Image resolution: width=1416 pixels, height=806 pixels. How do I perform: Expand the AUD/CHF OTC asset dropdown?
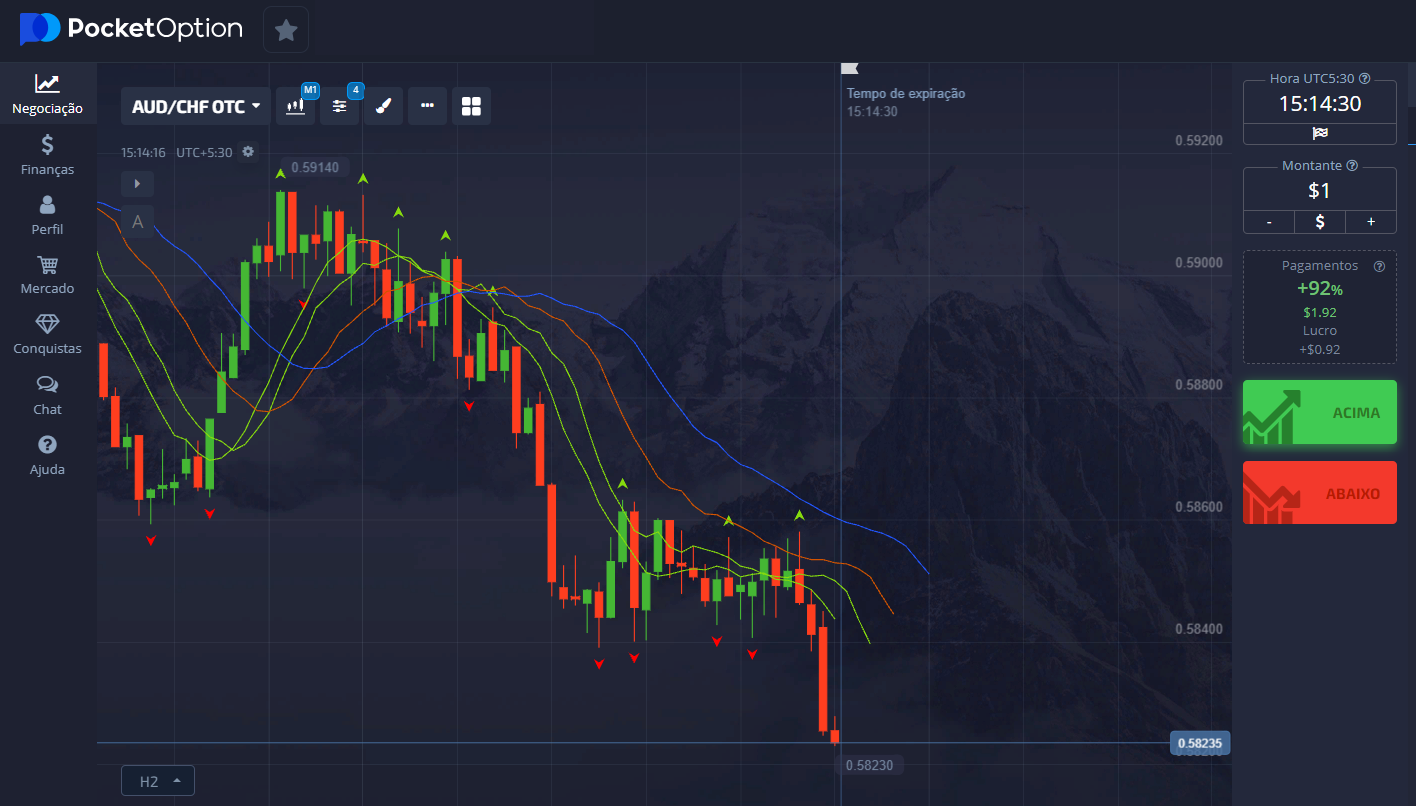pyautogui.click(x=194, y=105)
